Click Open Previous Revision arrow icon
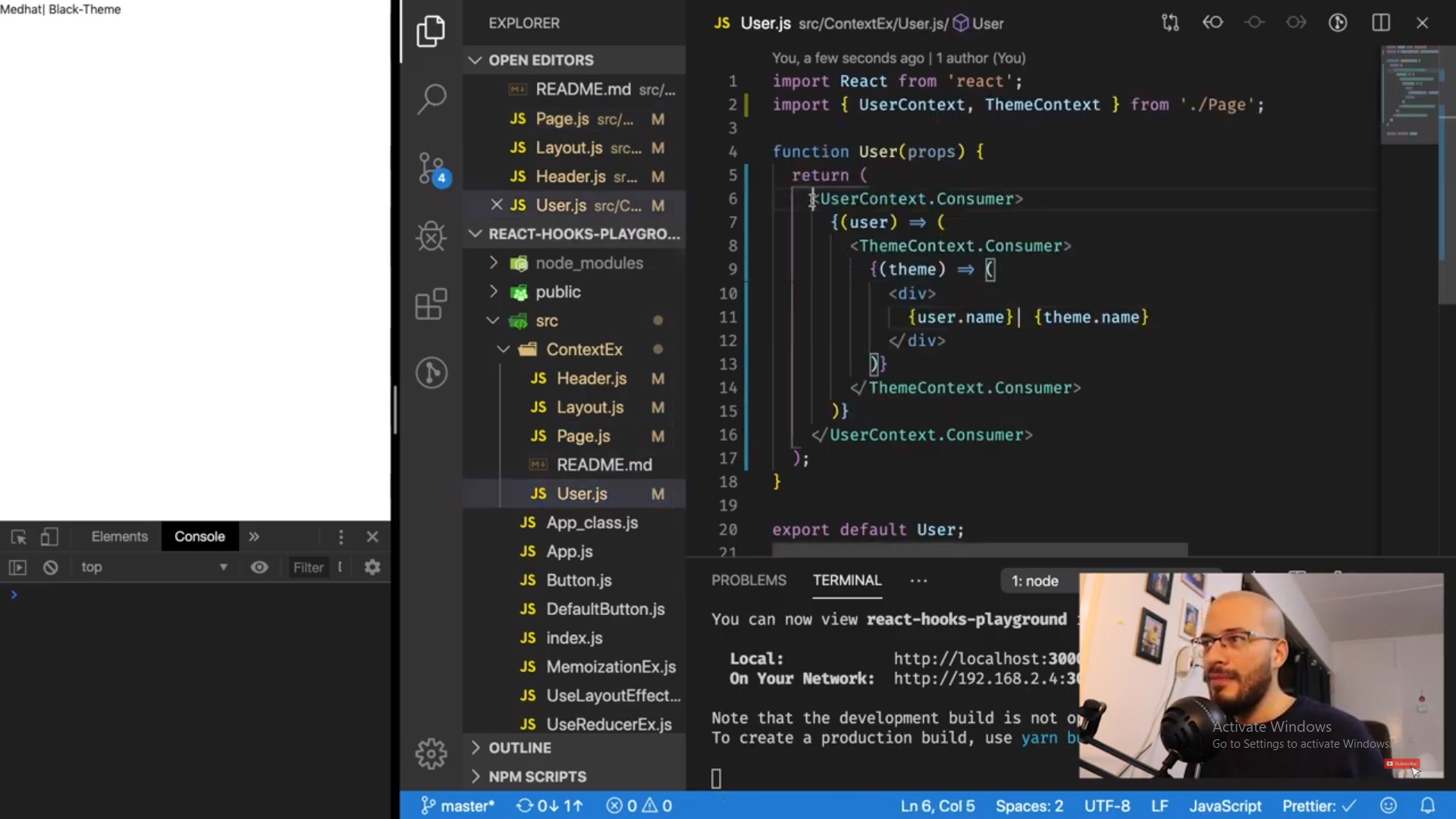This screenshot has height=819, width=1456. pos(1213,23)
